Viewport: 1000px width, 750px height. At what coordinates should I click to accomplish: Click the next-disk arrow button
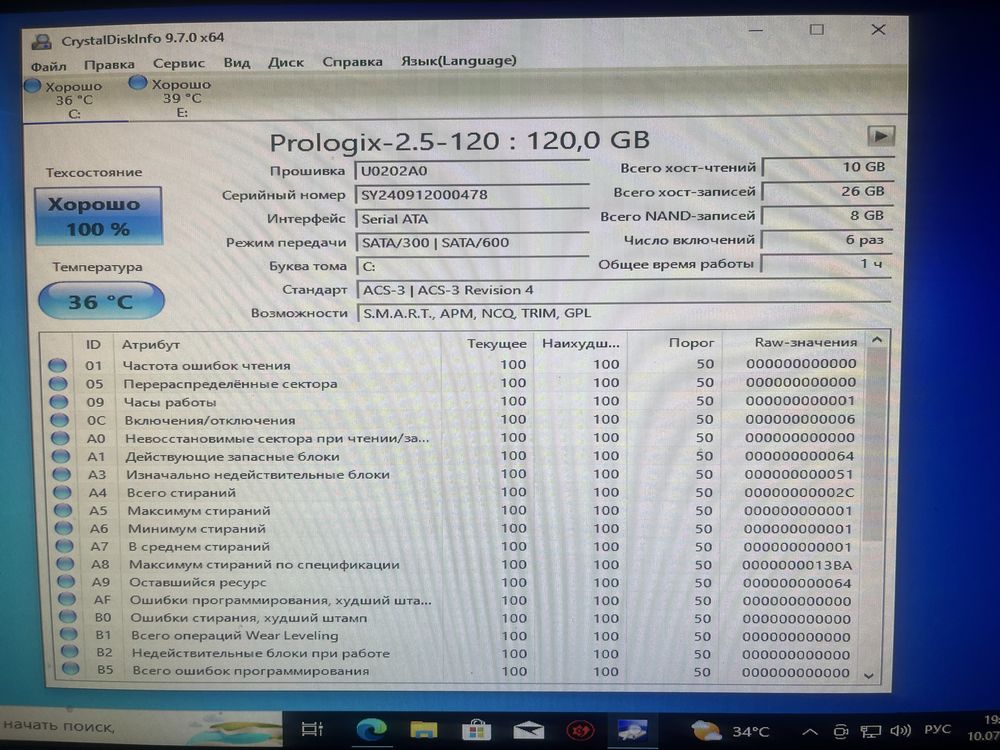tap(881, 136)
